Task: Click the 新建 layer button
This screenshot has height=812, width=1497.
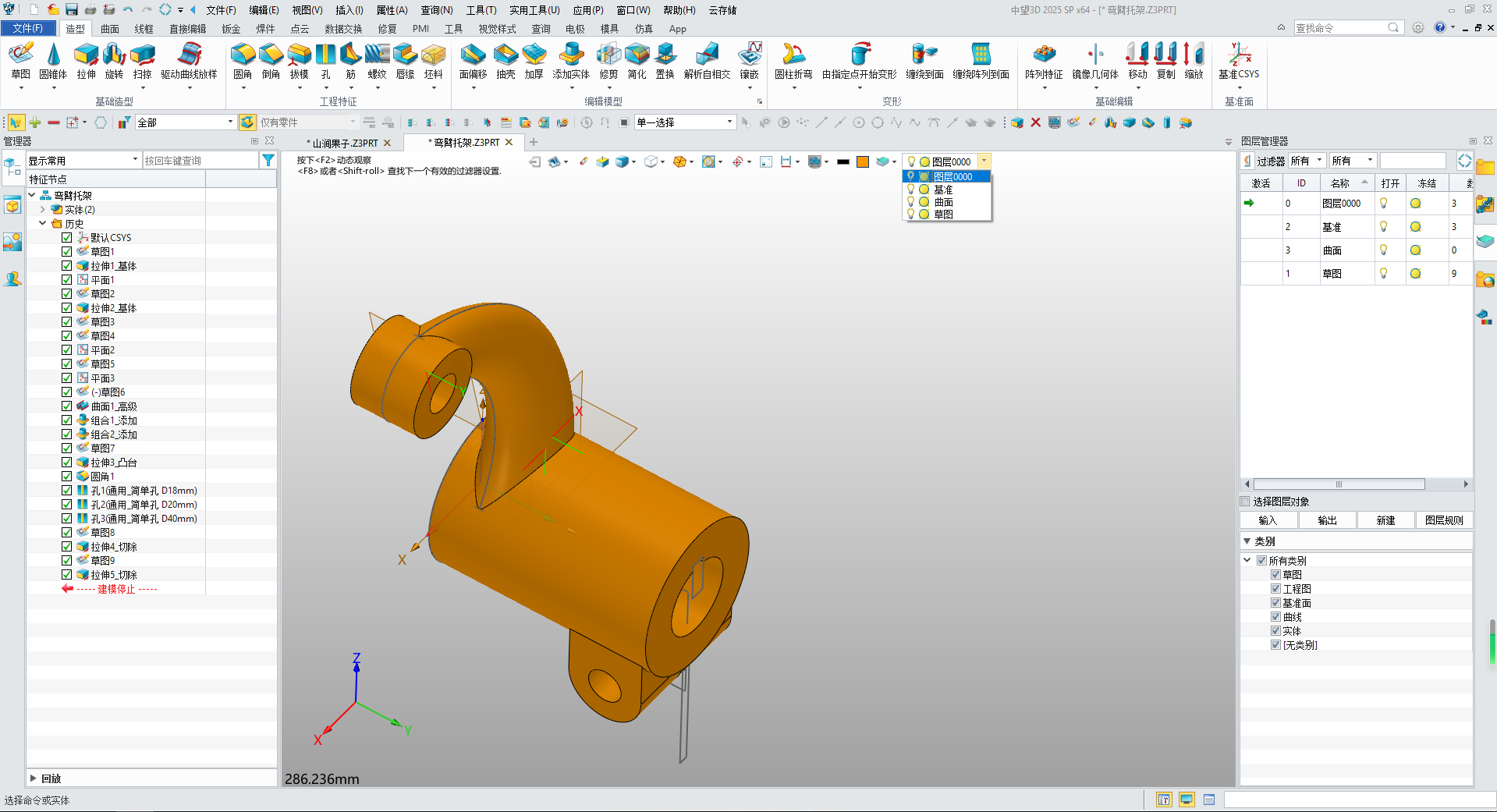Action: point(1385,520)
